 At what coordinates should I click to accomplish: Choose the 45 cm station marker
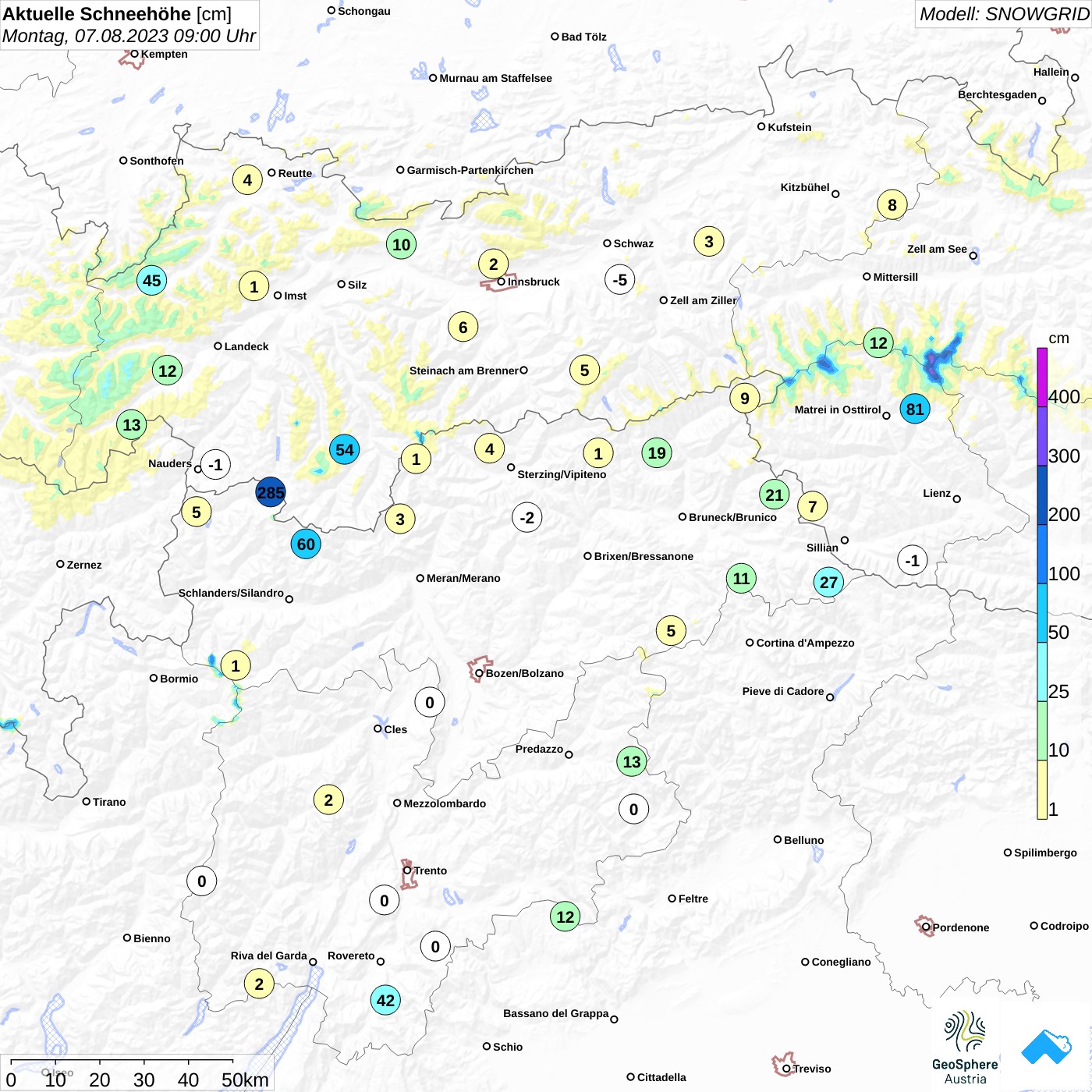(151, 280)
